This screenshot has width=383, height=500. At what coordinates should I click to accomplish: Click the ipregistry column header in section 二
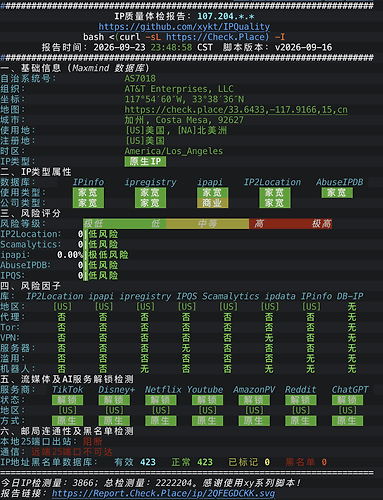150,182
